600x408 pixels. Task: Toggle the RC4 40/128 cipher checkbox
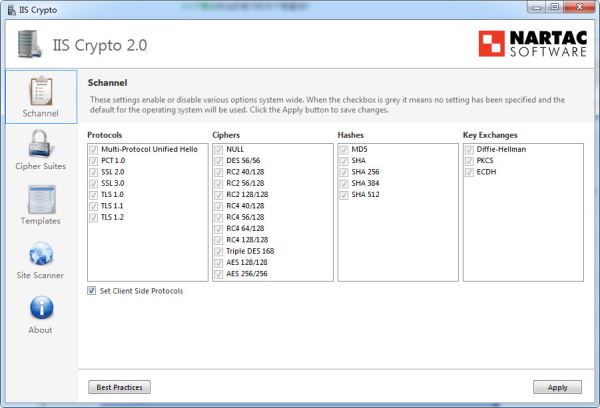click(x=218, y=206)
